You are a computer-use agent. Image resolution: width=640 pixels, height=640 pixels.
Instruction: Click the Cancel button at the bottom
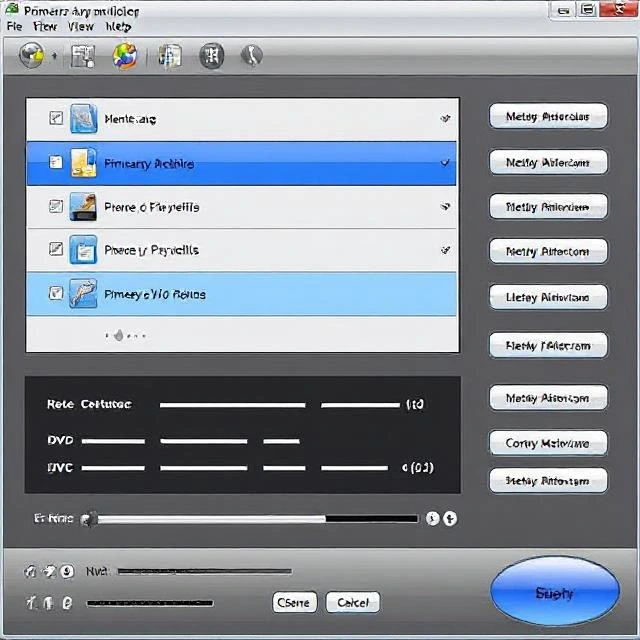point(353,602)
